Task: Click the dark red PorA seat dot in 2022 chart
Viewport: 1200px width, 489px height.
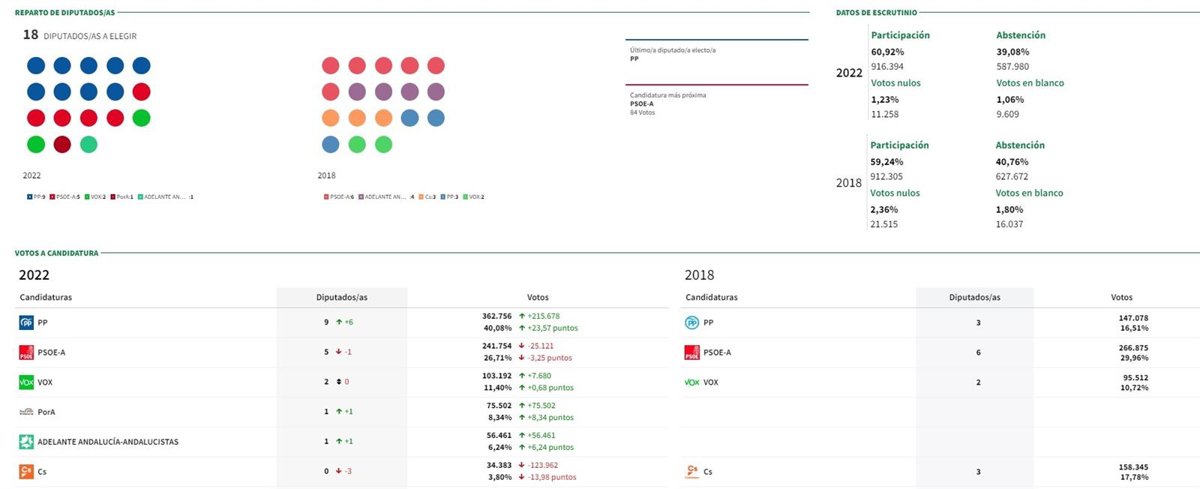Action: 62,144
